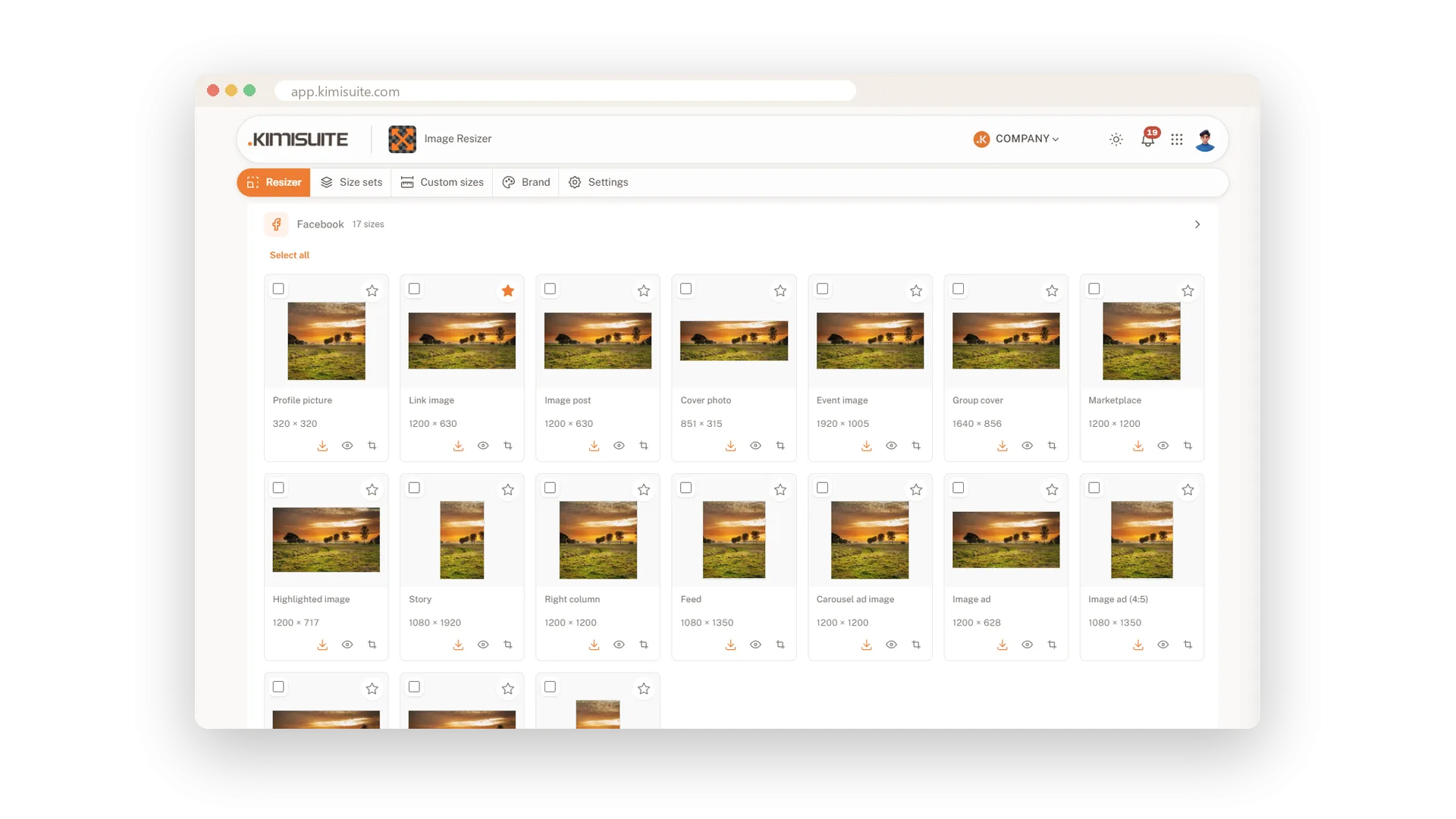This screenshot has width=1456, height=819.
Task: Download the Event image size
Action: 866,446
